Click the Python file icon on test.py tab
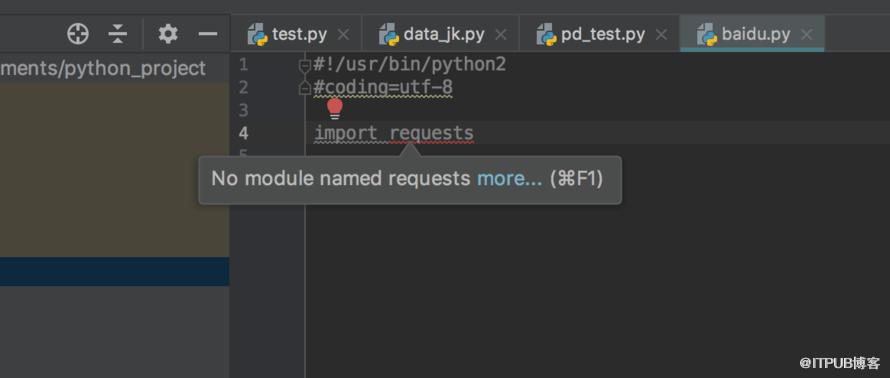This screenshot has height=378, width=890. [258, 35]
